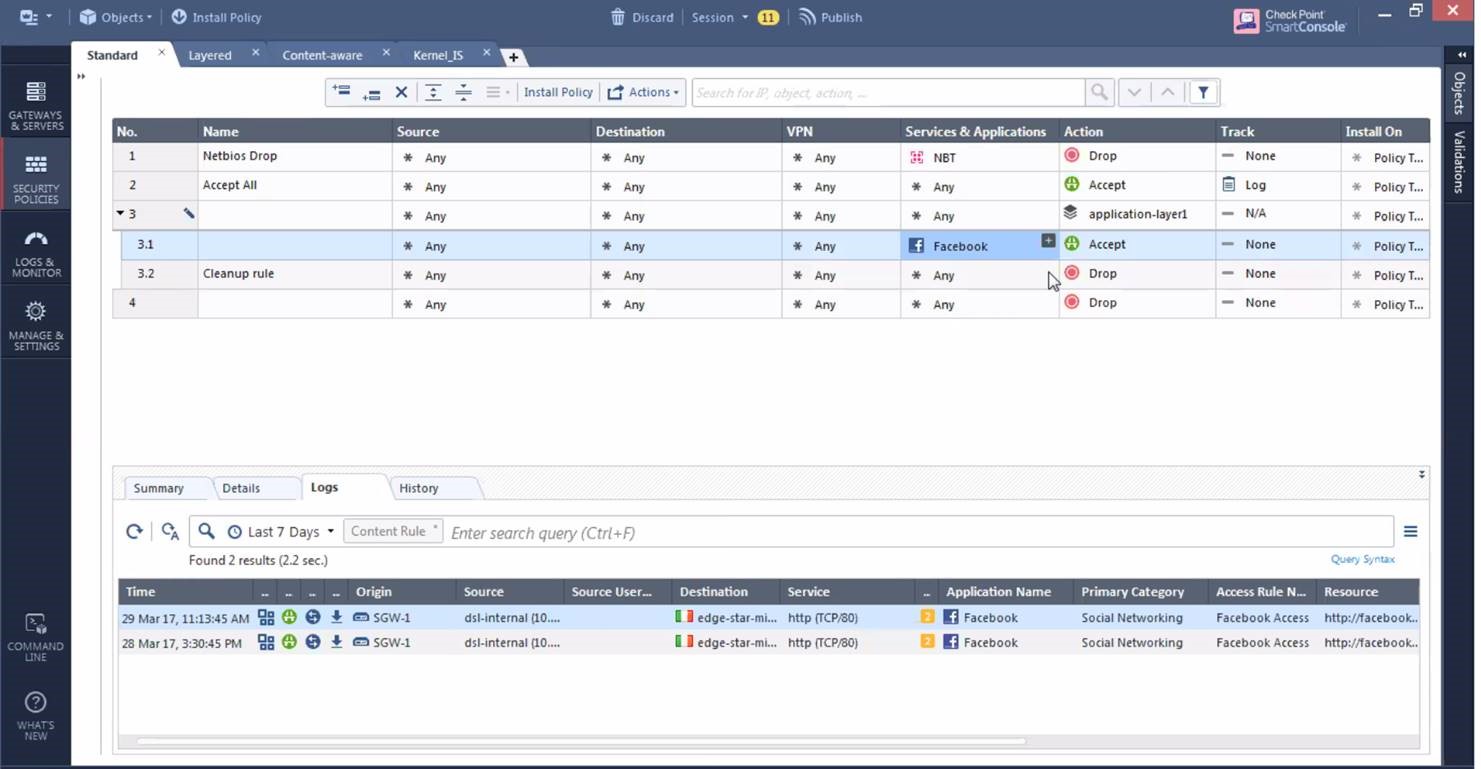Refresh the logs query results

pyautogui.click(x=134, y=532)
